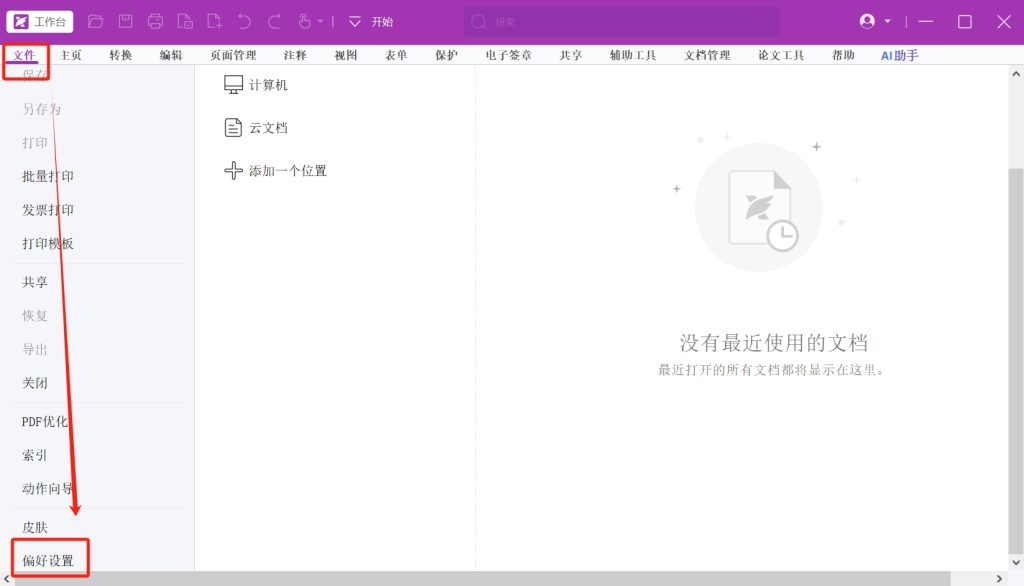Click the search box in title bar
Viewport: 1024px width, 586px height.
[620, 21]
